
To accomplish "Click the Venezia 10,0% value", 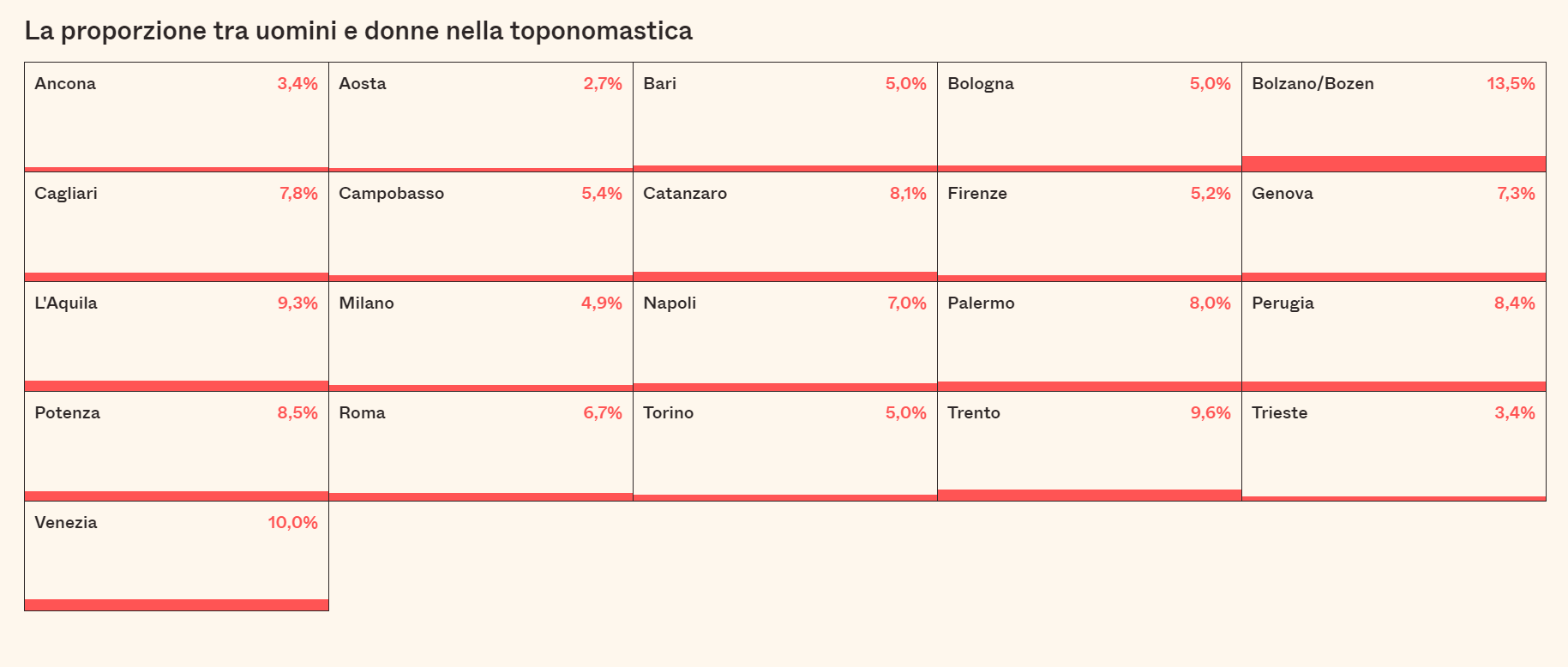I will pos(292,523).
